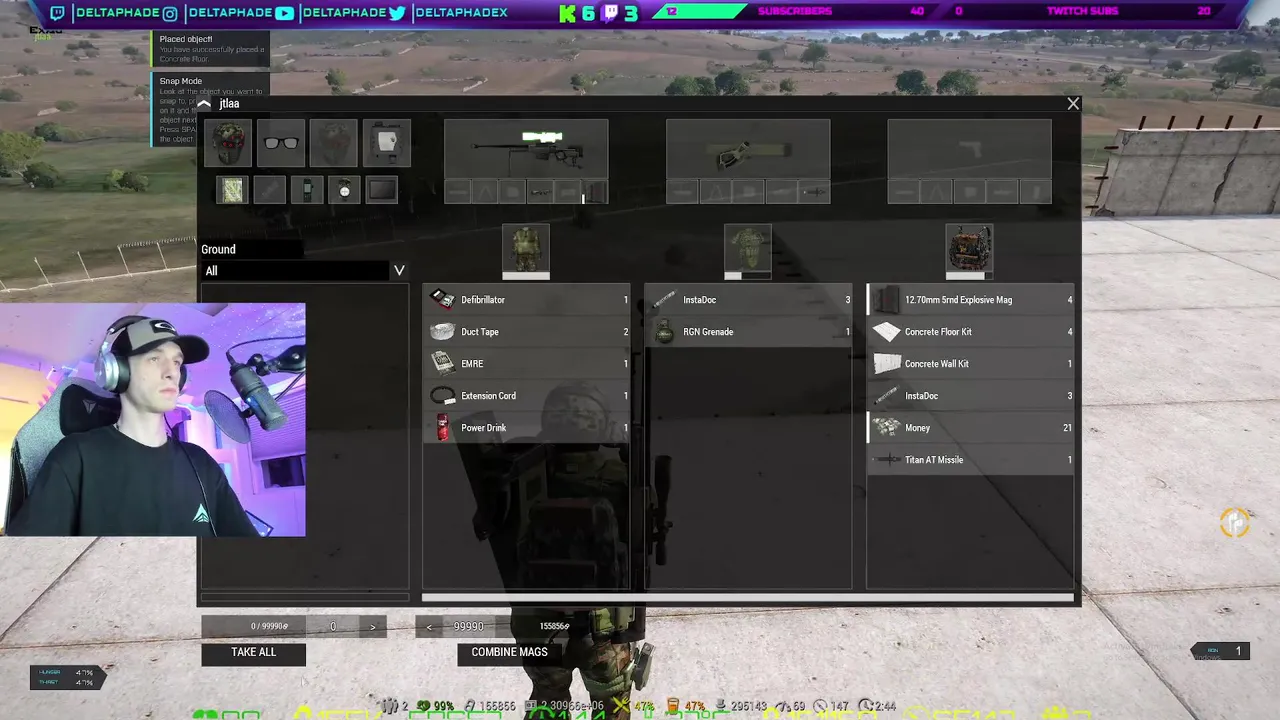The width and height of the screenshot is (1280, 720).
Task: Click the left arrow next to 99990
Action: point(429,627)
